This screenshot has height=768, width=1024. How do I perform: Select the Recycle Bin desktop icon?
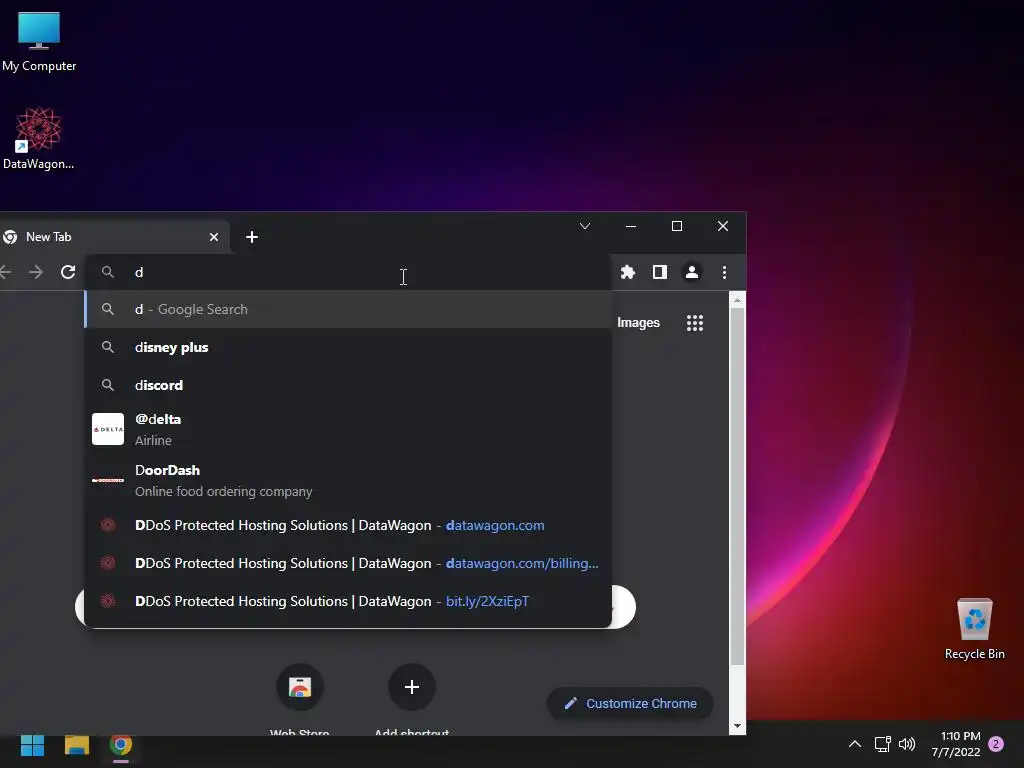point(974,629)
